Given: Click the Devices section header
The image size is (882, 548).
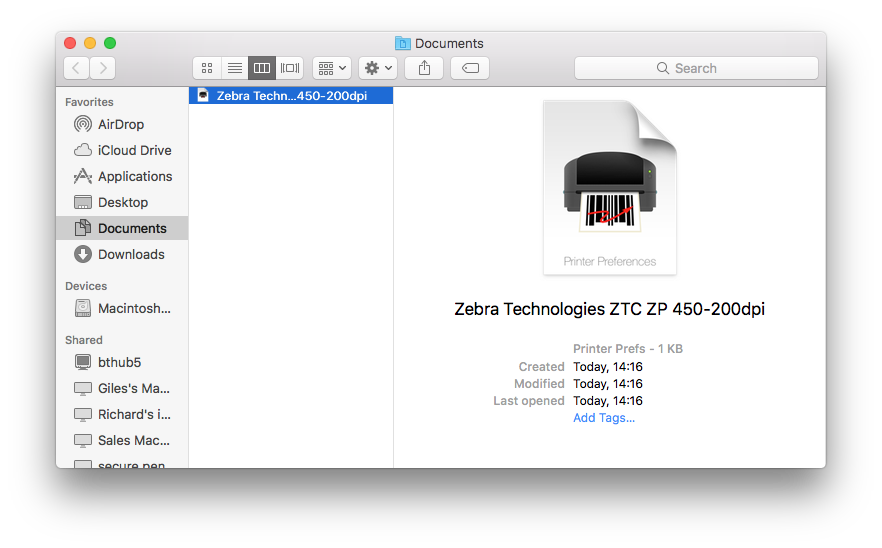Looking at the screenshot, I should [86, 286].
